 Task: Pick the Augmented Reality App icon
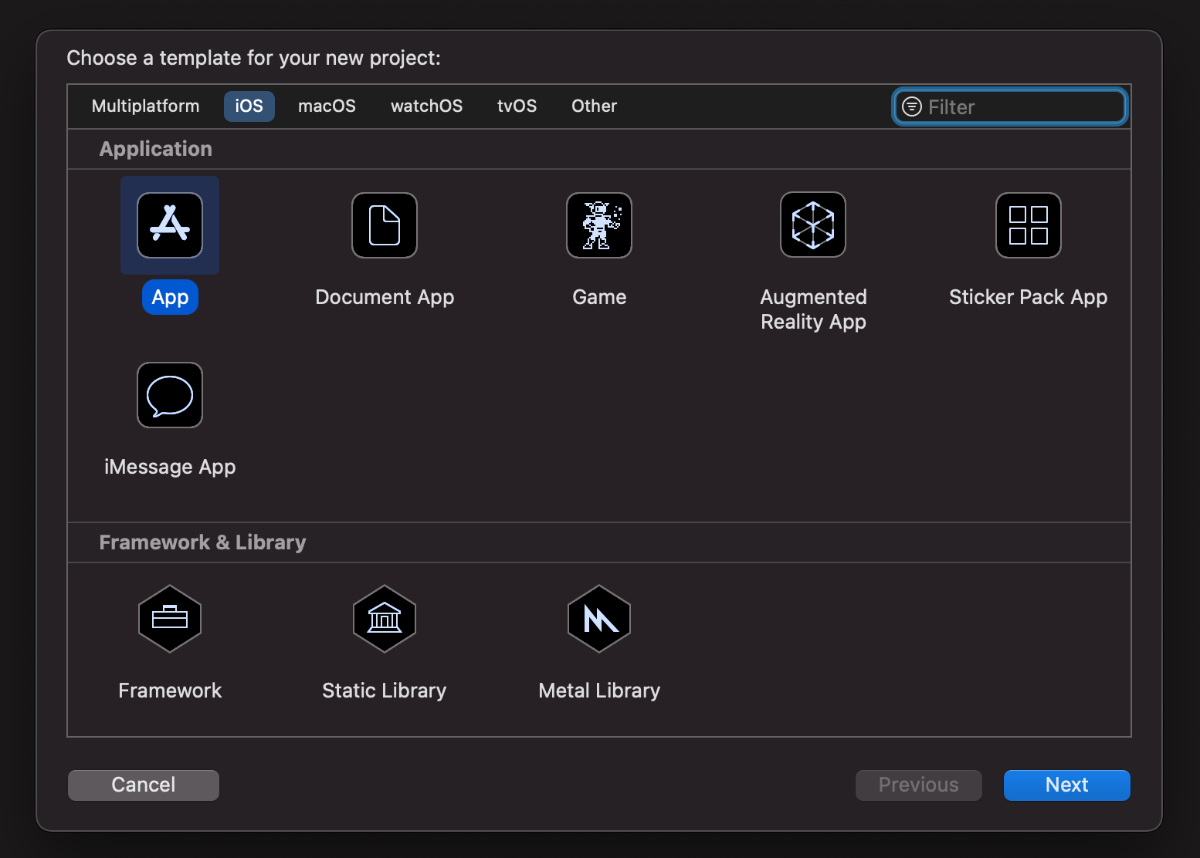click(x=813, y=225)
